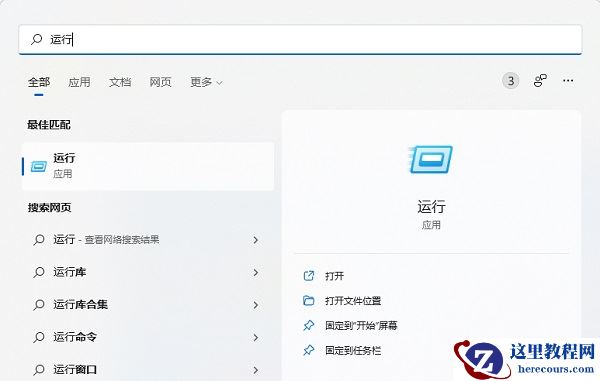Click the search box containing 运行
This screenshot has width=600, height=381.
300,39
